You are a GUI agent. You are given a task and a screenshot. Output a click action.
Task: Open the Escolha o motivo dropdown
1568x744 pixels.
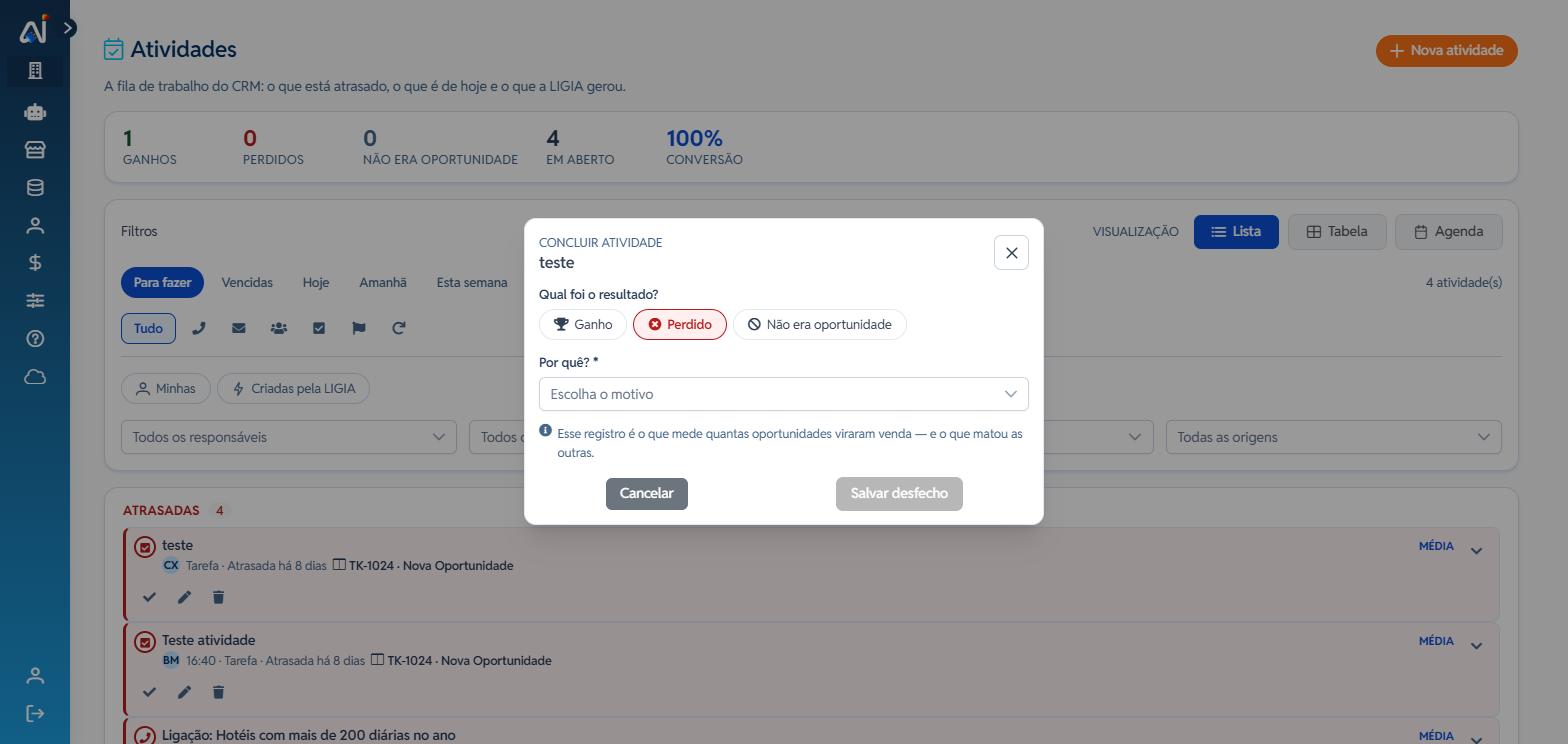(x=784, y=394)
